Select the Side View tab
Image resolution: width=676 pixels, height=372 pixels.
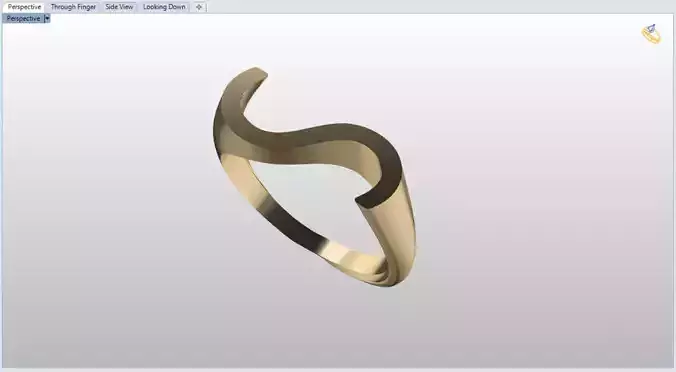click(119, 7)
